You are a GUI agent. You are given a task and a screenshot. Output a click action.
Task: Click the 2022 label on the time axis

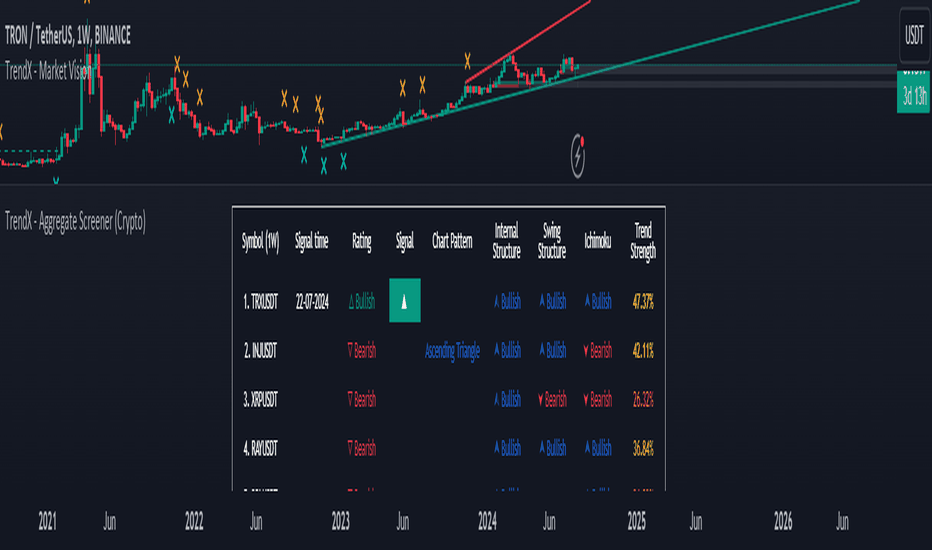(194, 521)
